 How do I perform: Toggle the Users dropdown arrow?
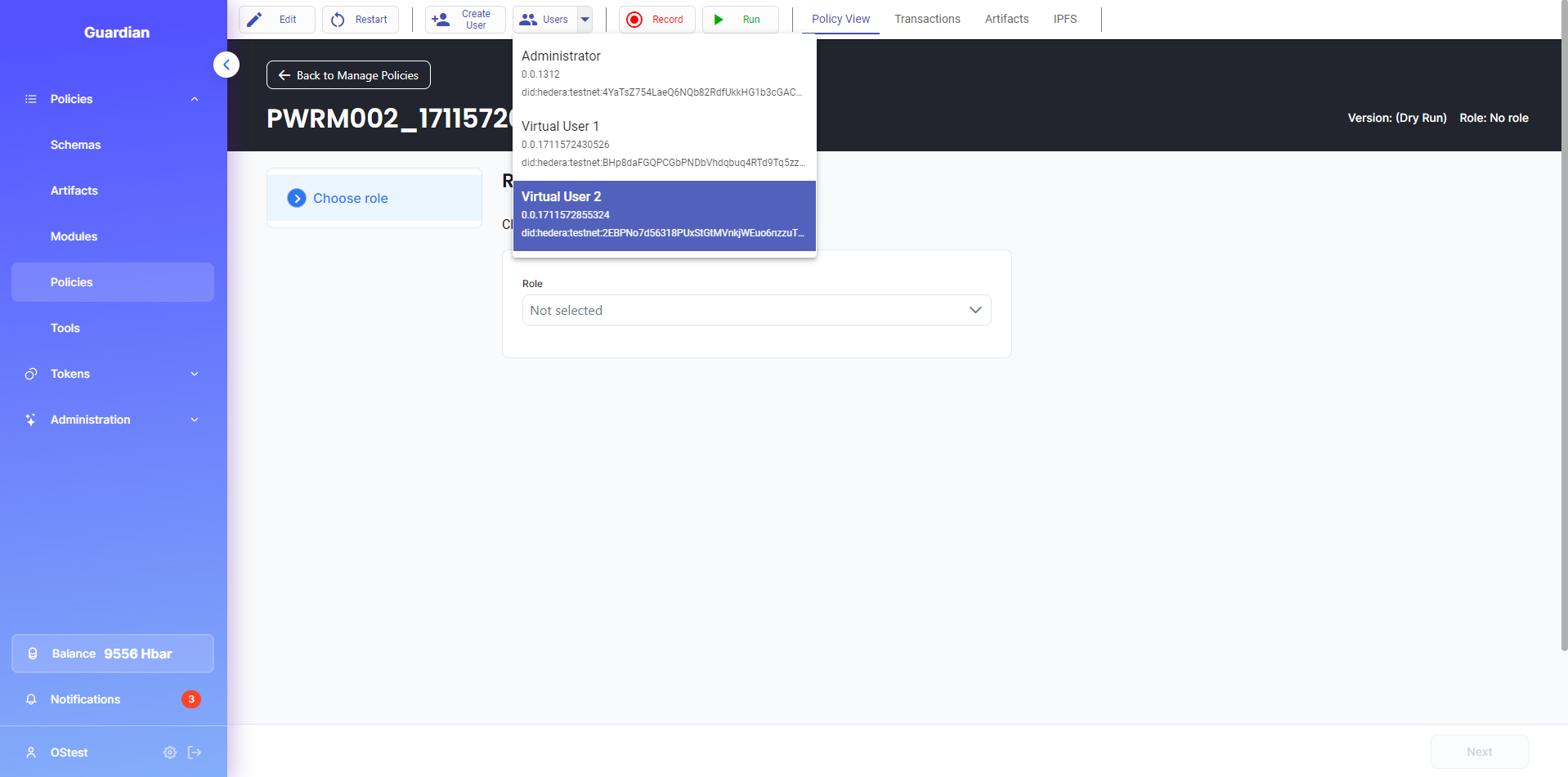tap(585, 20)
